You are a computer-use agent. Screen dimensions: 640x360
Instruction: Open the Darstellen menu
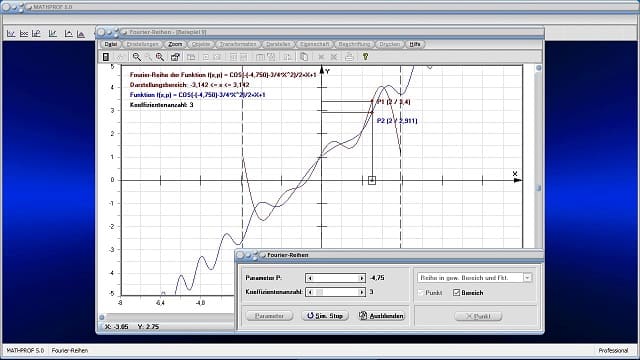click(x=278, y=44)
